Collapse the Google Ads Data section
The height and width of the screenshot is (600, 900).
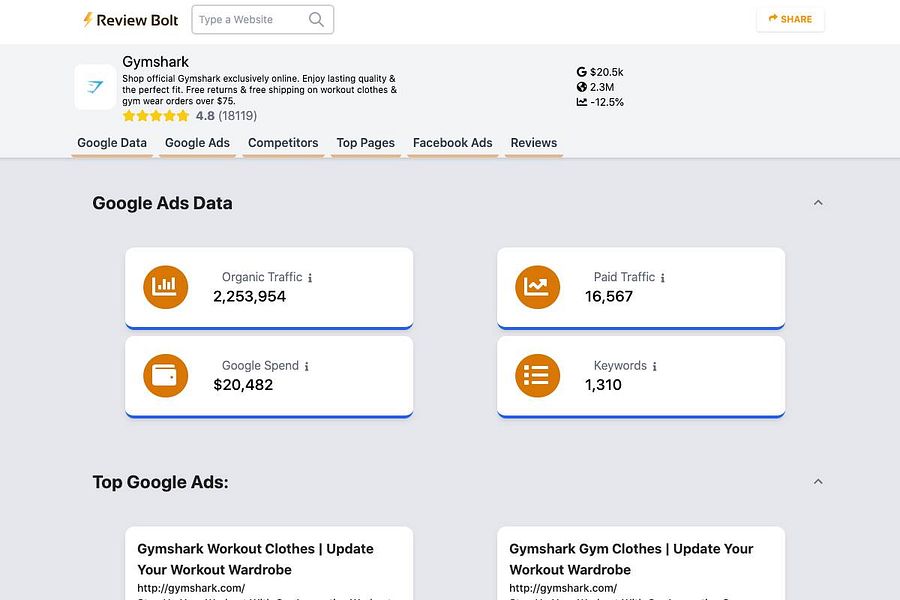(818, 203)
